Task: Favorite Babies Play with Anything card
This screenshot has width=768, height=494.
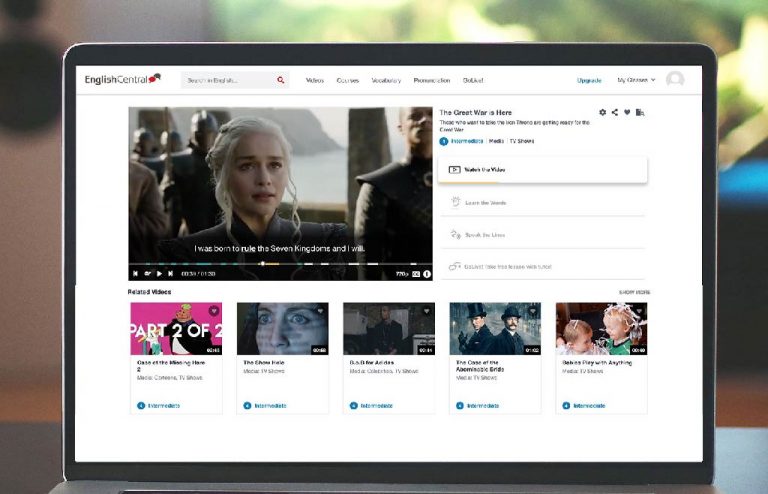Action: coord(639,310)
